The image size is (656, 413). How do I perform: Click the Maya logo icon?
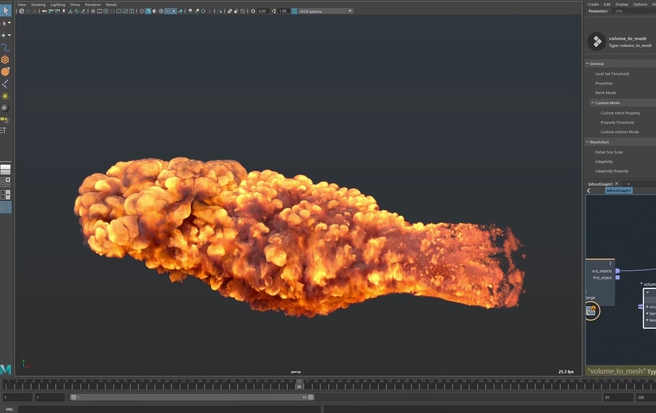click(x=5, y=369)
